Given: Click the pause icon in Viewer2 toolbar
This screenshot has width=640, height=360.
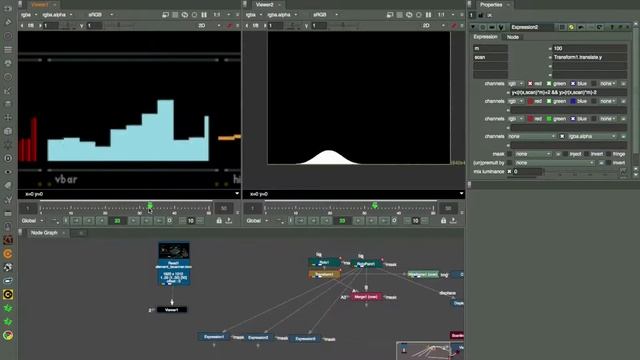Looking at the screenshot, I should pyautogui.click(x=428, y=15).
